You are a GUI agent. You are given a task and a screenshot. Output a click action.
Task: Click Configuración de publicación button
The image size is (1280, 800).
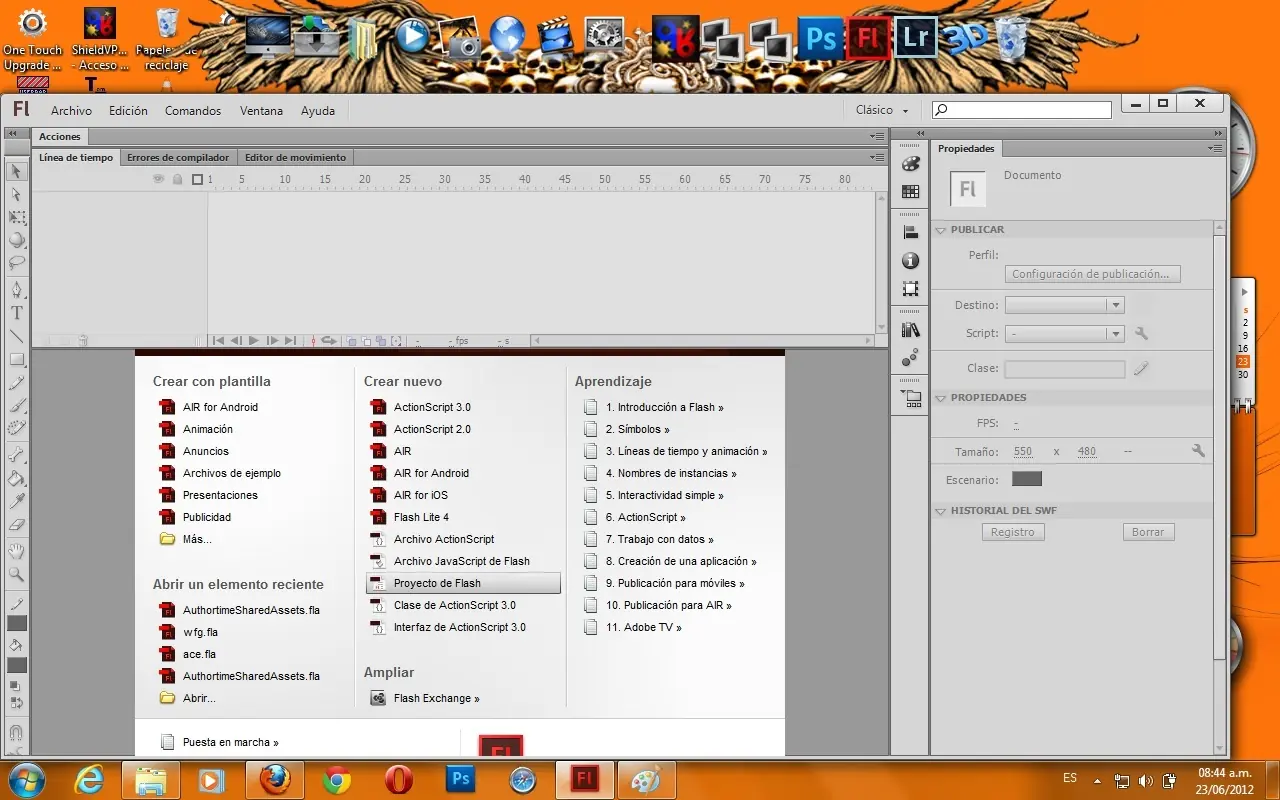pos(1093,274)
